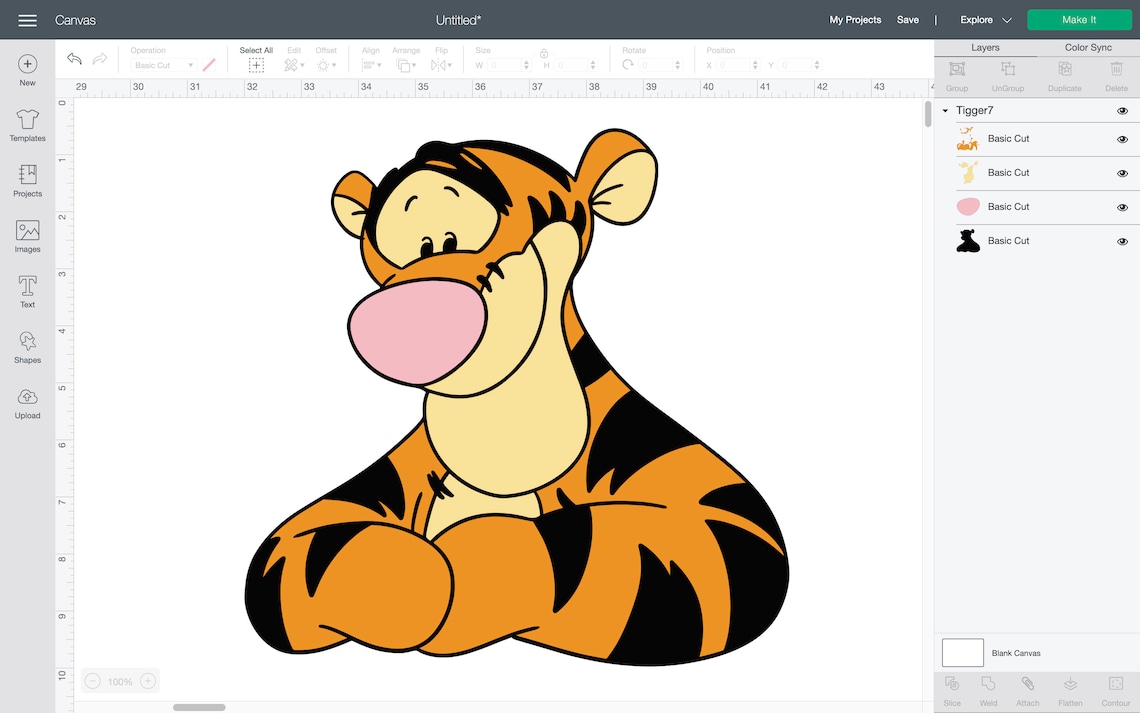Switch to the Color Sync tab

pos(1085,47)
